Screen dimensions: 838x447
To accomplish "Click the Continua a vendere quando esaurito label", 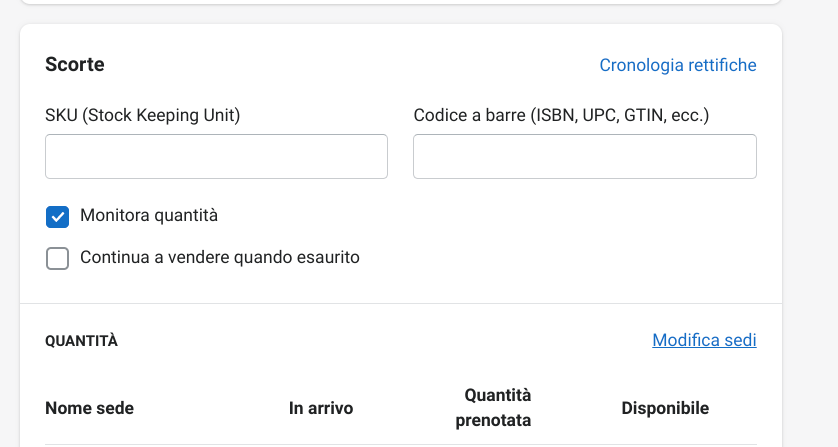I will (219, 257).
